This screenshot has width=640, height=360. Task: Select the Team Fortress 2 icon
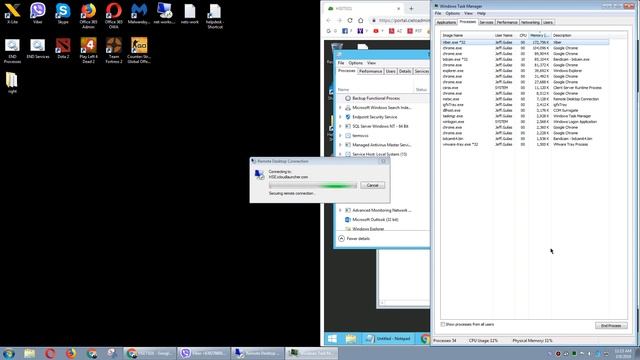(x=113, y=51)
